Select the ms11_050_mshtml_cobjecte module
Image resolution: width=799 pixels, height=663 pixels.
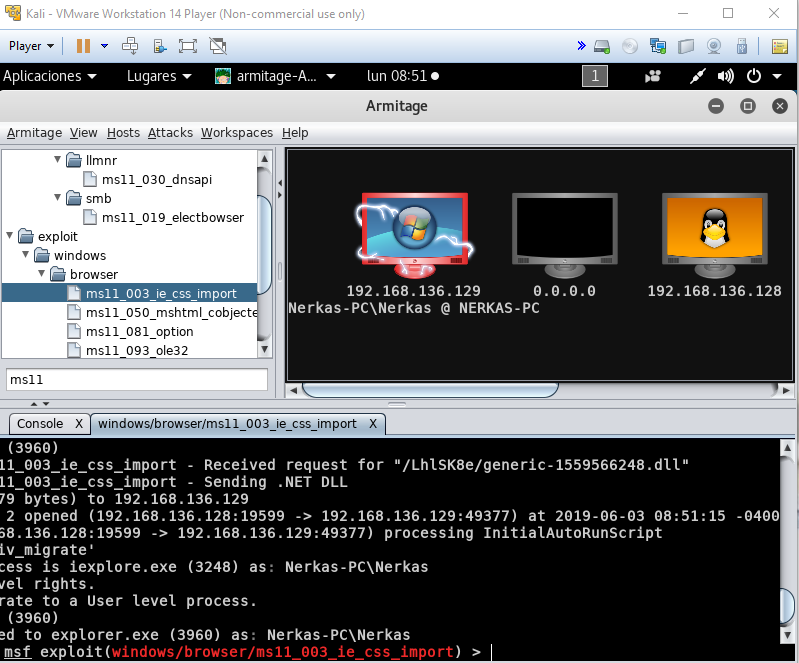(x=171, y=312)
